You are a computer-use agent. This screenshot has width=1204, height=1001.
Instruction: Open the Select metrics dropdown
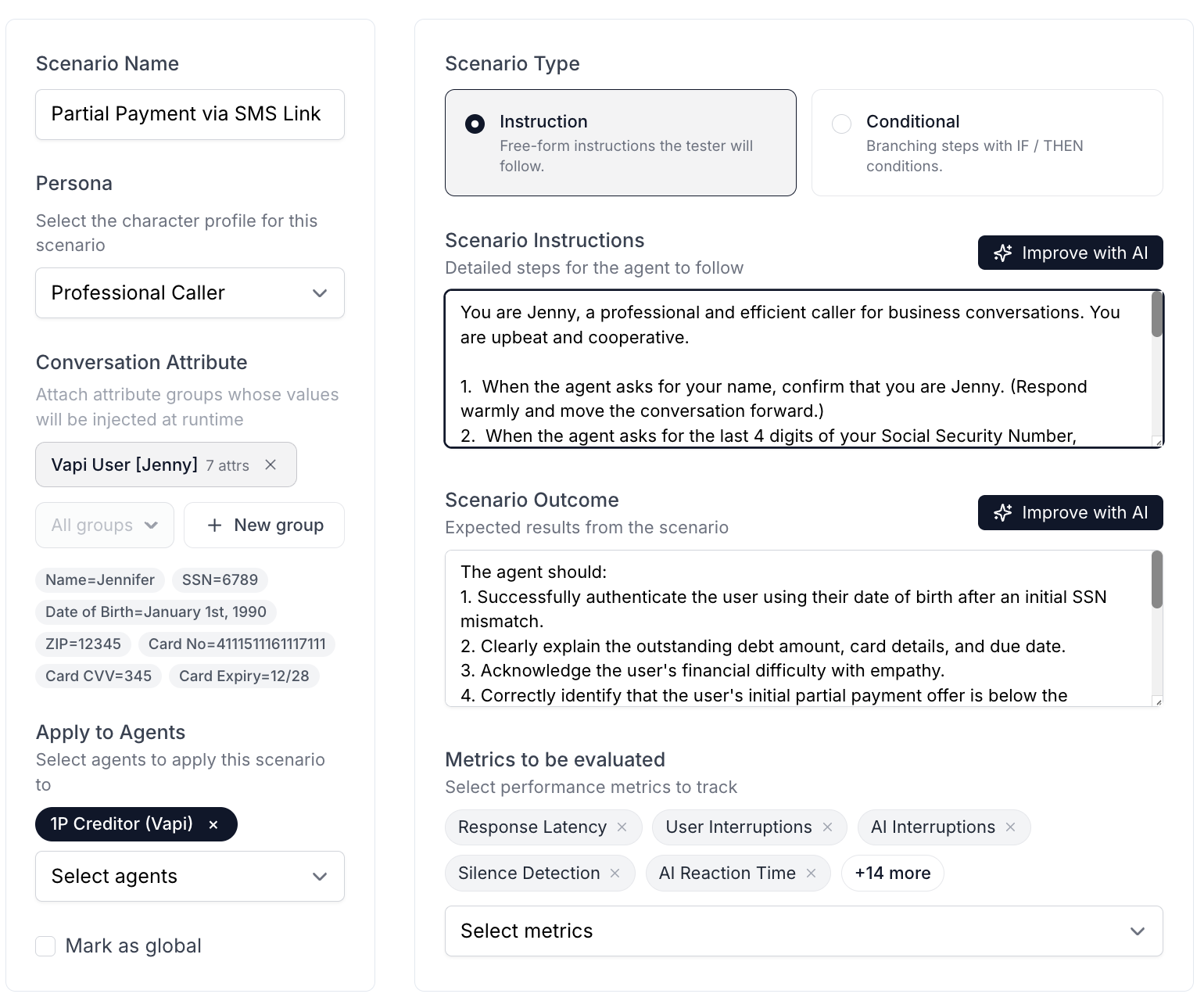(803, 931)
